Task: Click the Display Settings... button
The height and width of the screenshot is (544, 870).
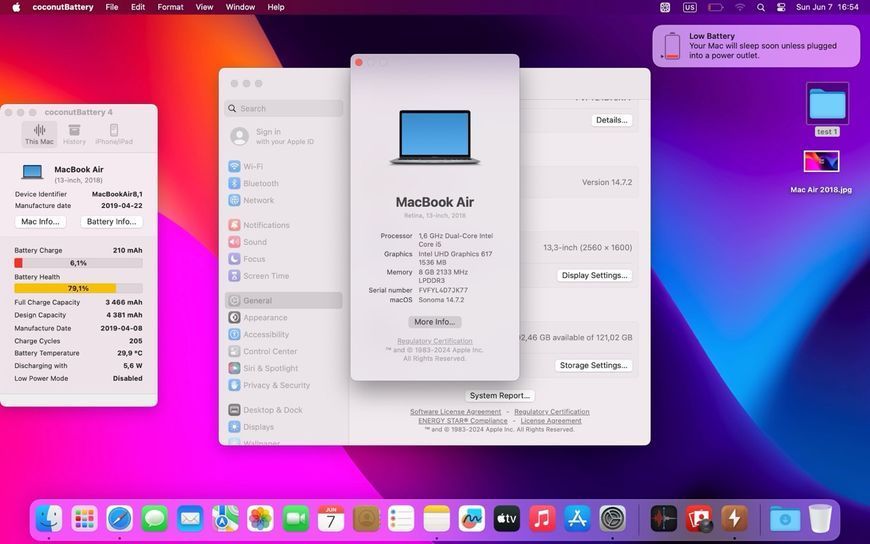Action: tap(594, 275)
